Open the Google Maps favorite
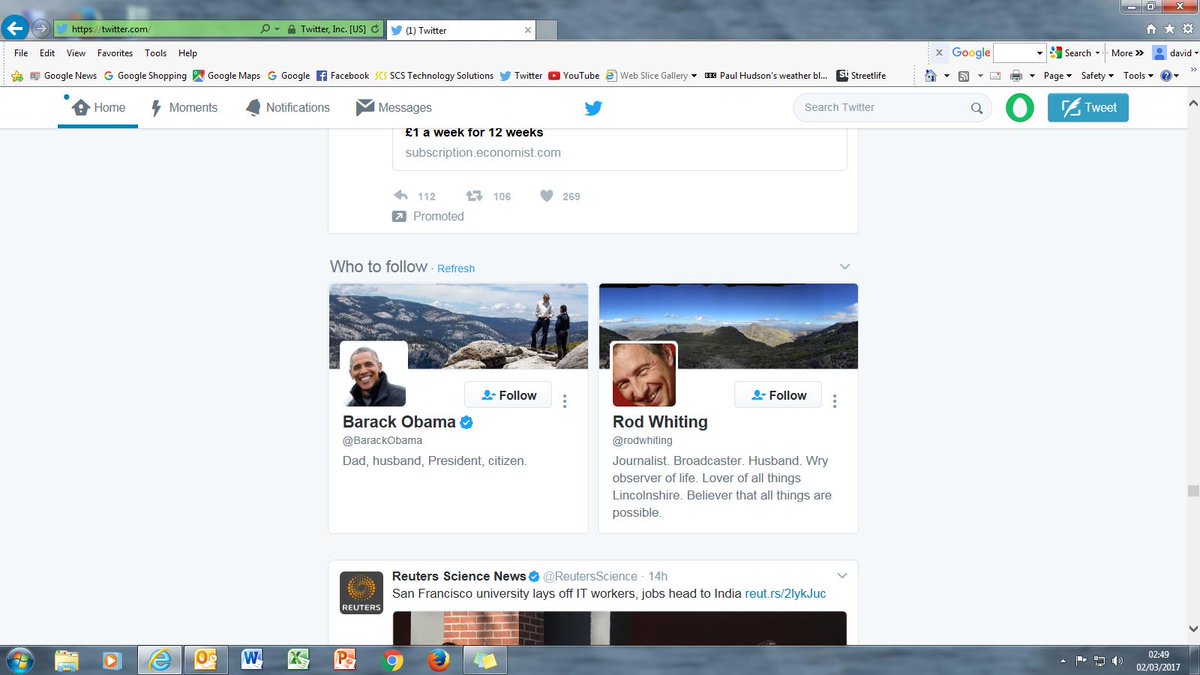1200x675 pixels. point(226,75)
